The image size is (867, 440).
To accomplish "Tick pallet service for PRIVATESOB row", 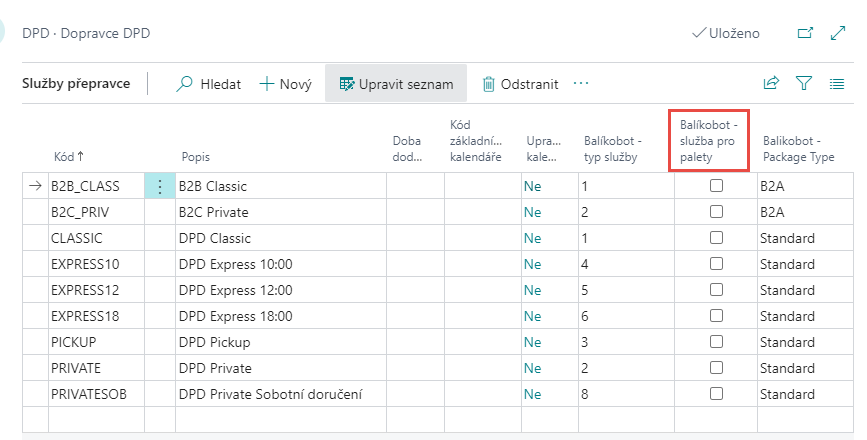I will tap(716, 394).
